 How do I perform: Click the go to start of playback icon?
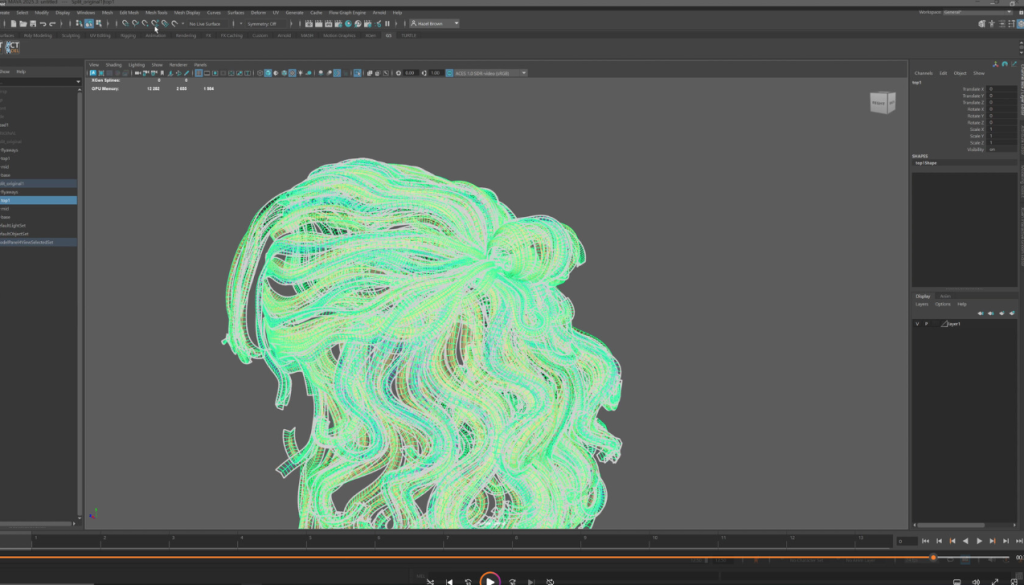[x=924, y=541]
